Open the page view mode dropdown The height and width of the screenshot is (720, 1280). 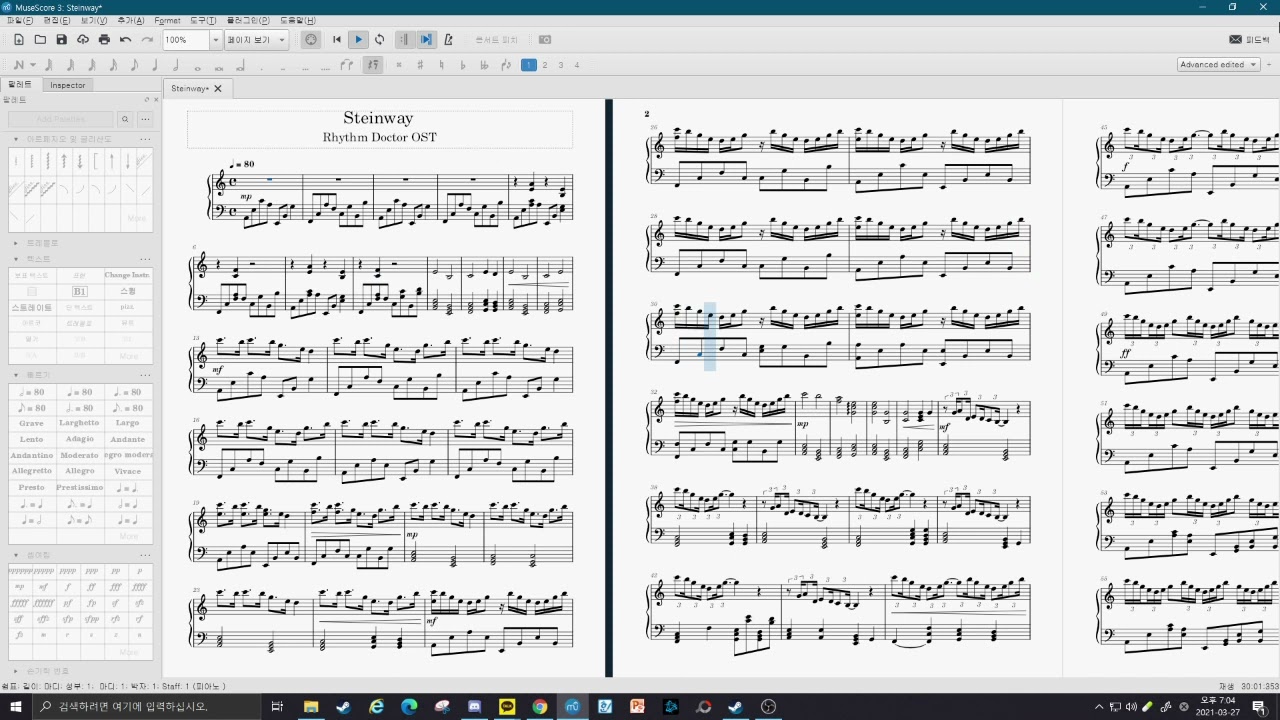(257, 40)
